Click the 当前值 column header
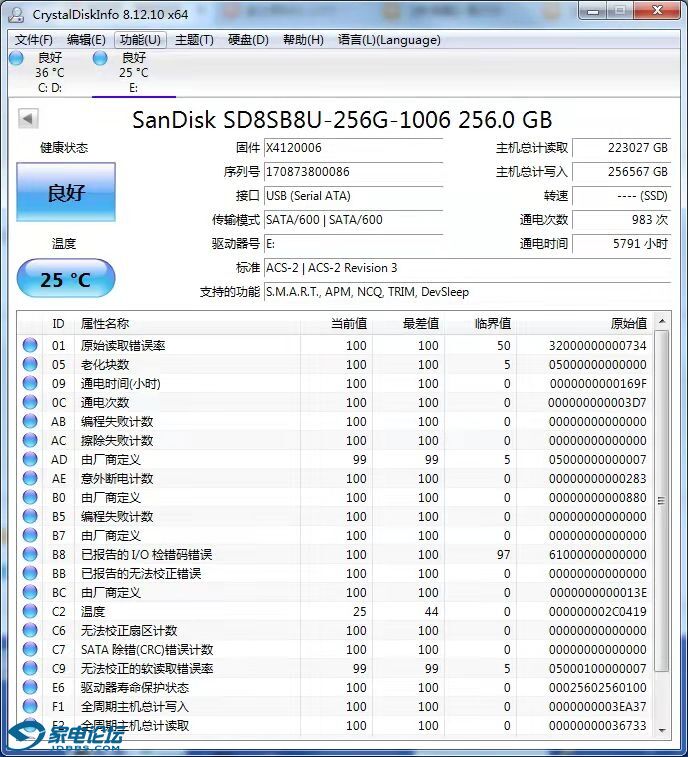Viewport: 688px width, 757px height. coord(337,324)
